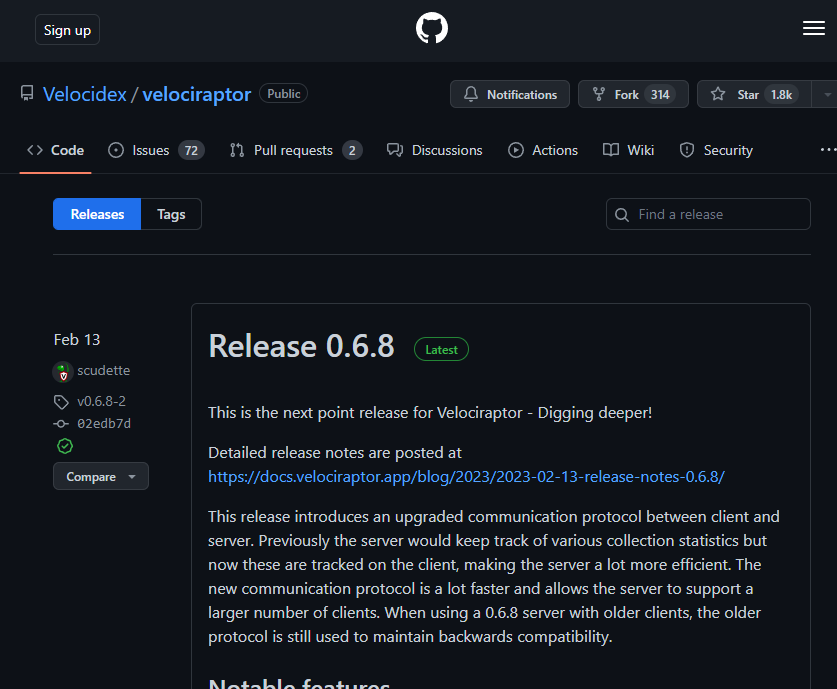
Task: Focus the Find a release search field
Action: 708,214
